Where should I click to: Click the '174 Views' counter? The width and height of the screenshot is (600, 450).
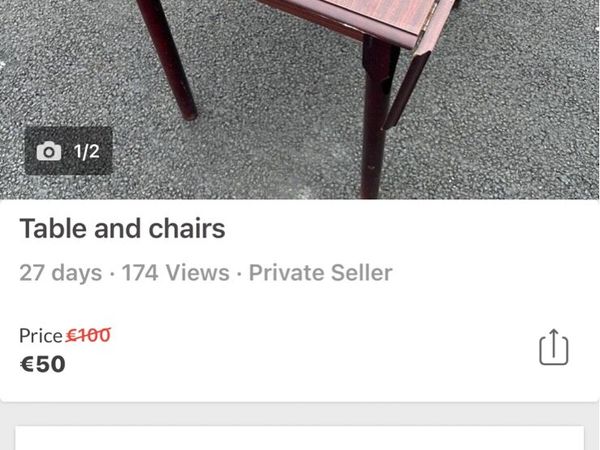(x=176, y=273)
